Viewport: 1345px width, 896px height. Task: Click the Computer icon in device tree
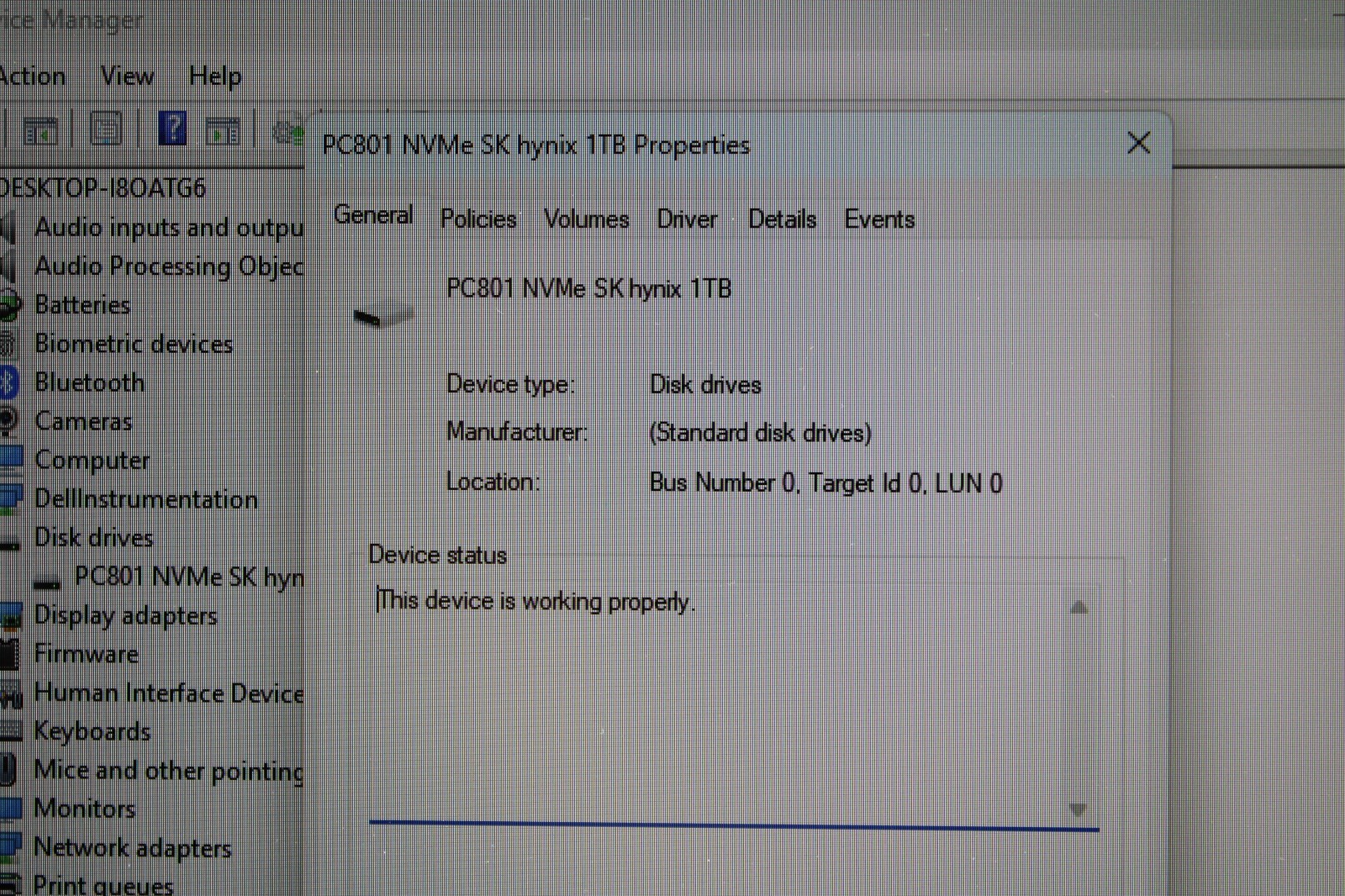10,459
